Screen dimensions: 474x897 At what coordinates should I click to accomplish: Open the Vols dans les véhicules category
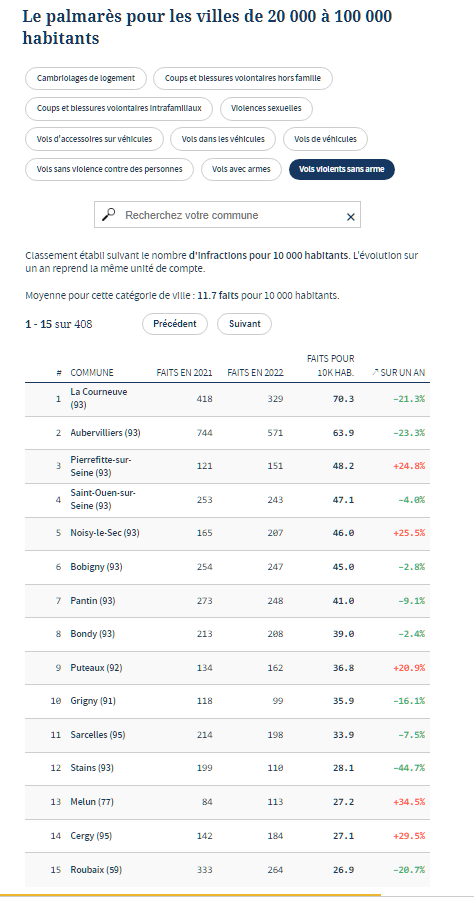(223, 139)
